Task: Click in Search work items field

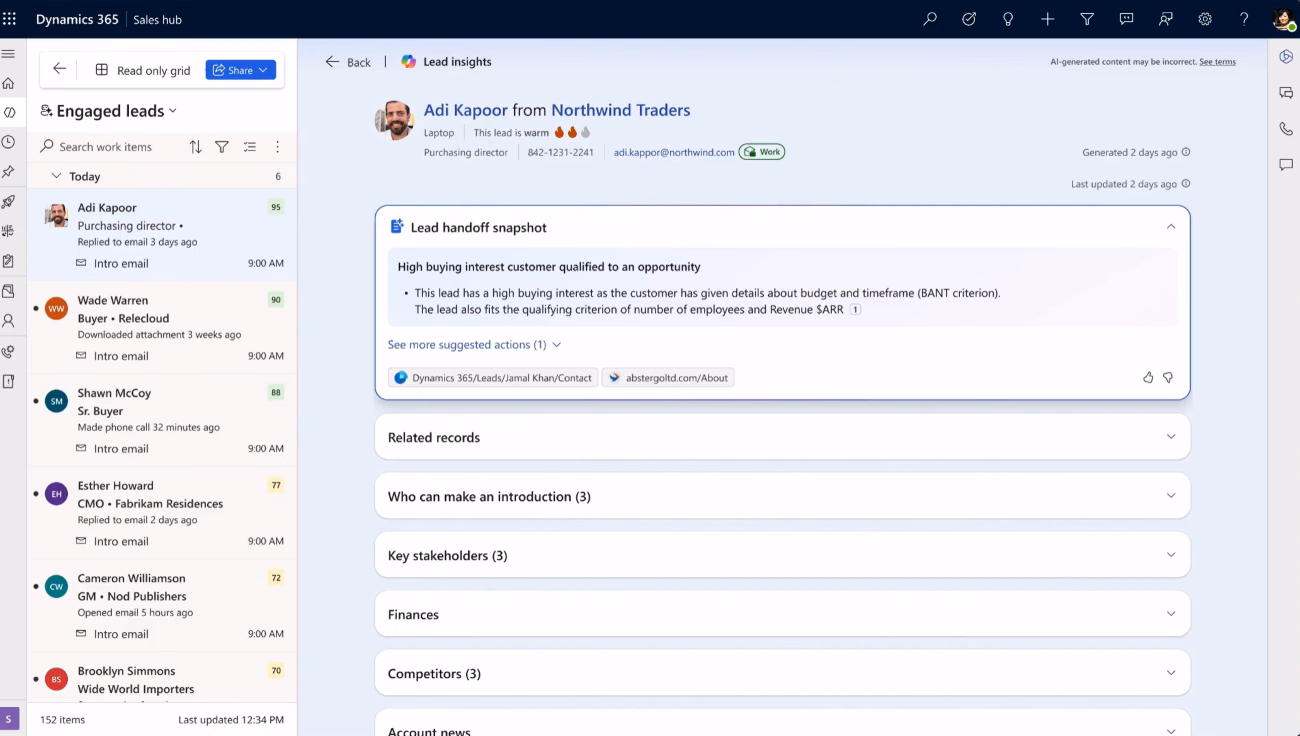Action: point(108,147)
